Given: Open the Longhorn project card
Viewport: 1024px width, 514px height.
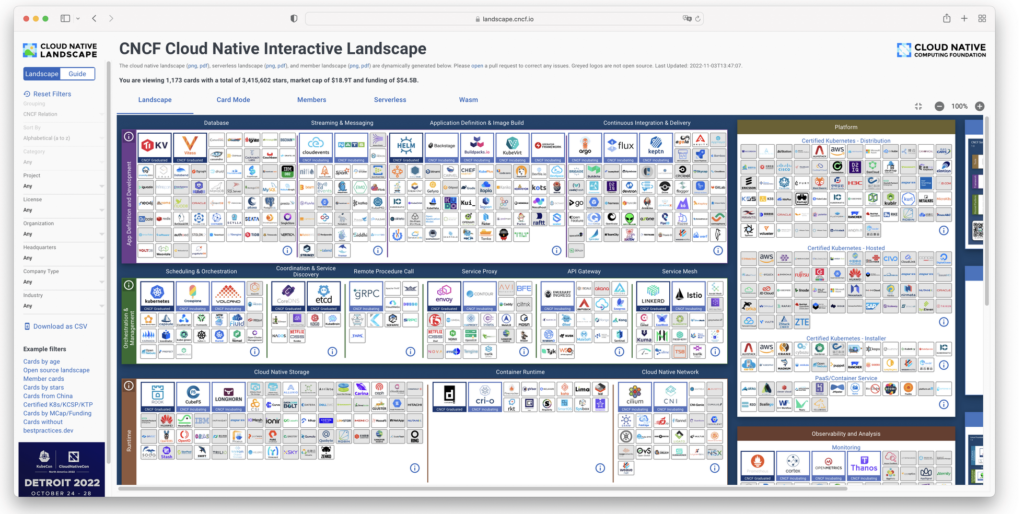Looking at the screenshot, I should coord(228,396).
